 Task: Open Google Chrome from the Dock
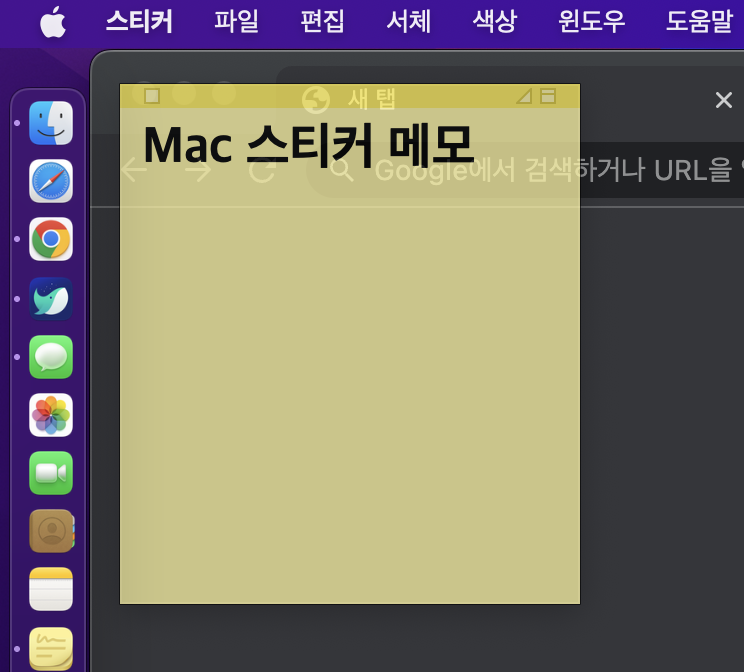(51, 239)
